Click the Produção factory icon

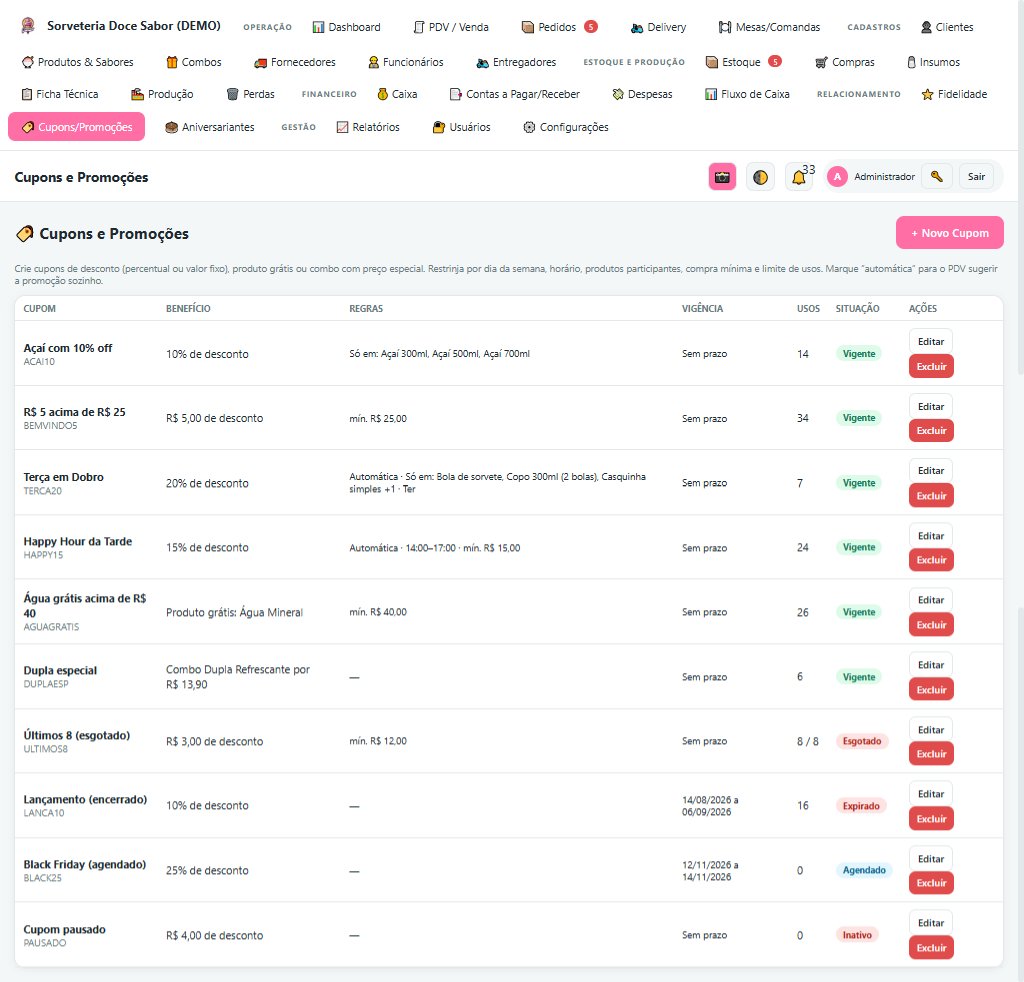137,94
